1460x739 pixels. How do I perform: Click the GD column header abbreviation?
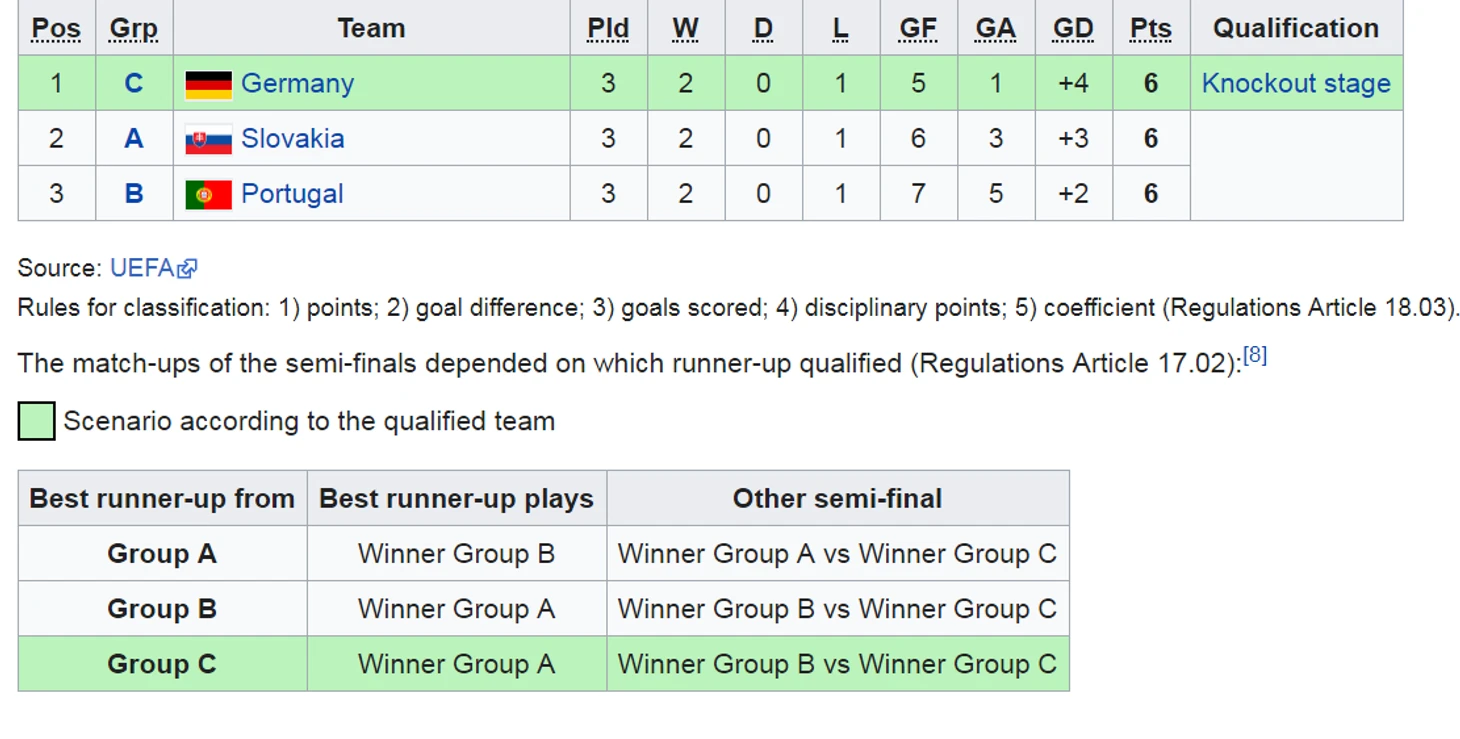[x=1073, y=28]
